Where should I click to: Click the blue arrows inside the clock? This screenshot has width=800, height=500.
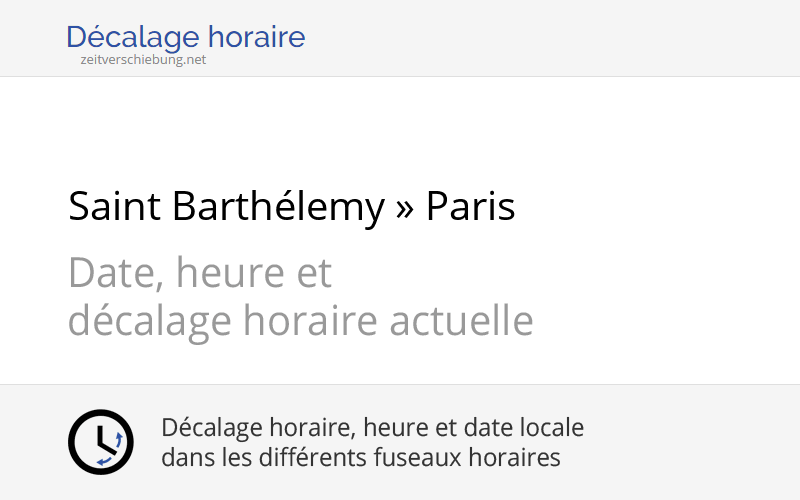[114, 450]
